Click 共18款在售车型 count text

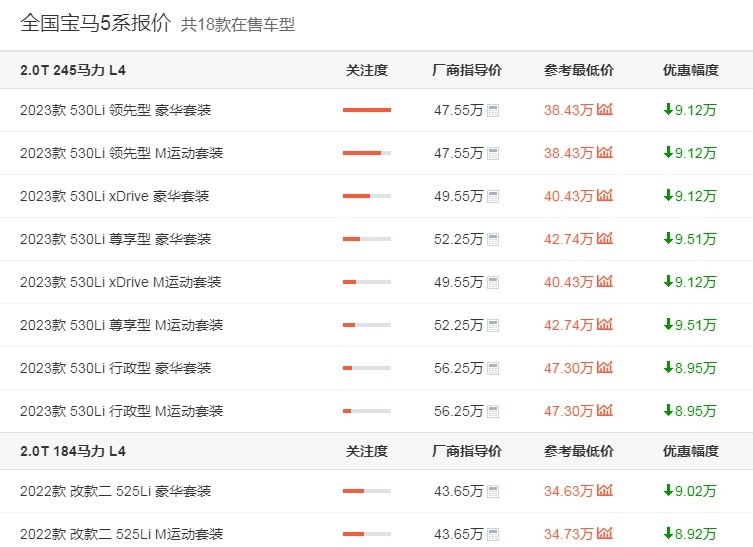click(238, 24)
